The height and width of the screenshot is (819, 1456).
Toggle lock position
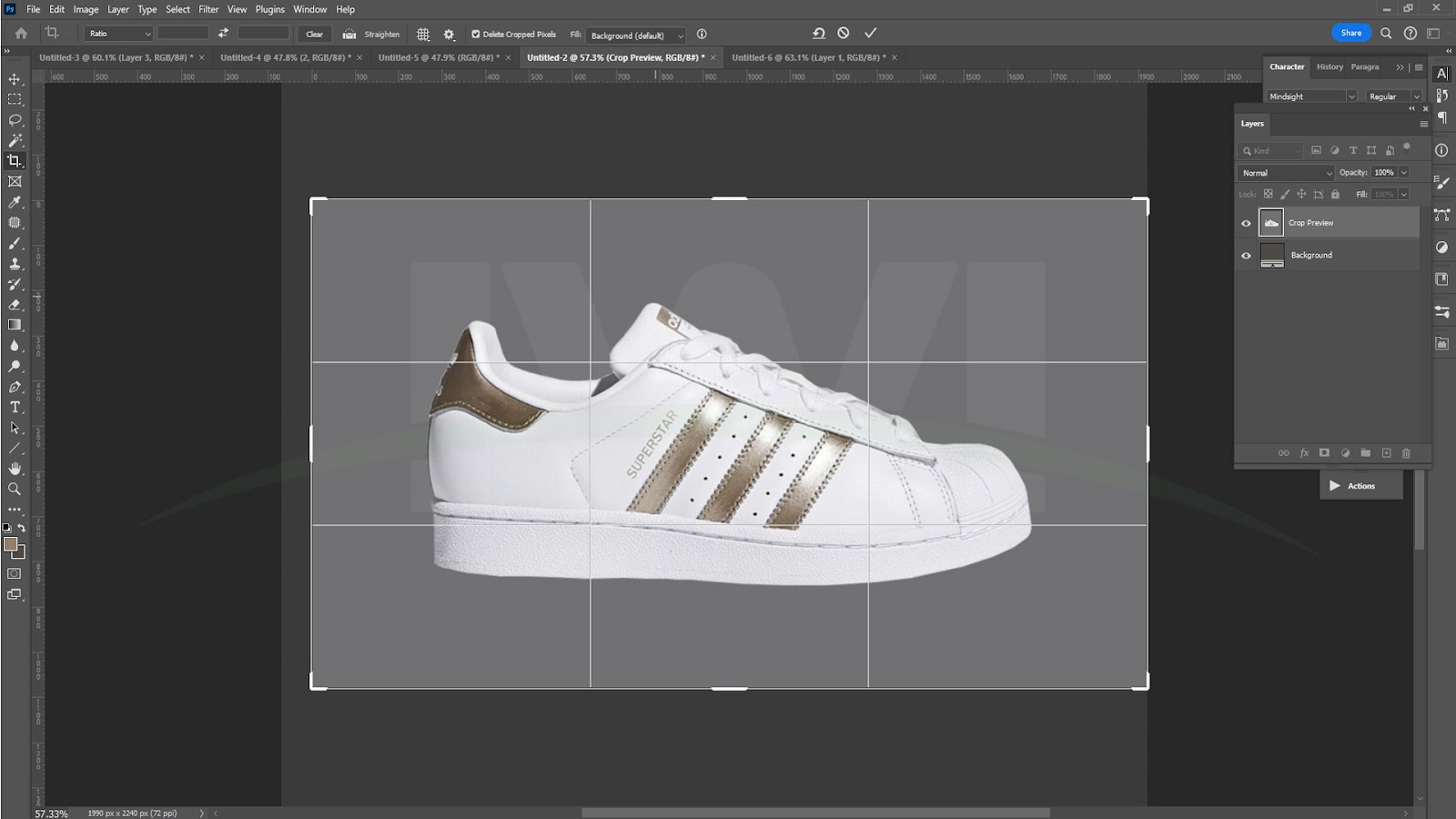[1301, 194]
